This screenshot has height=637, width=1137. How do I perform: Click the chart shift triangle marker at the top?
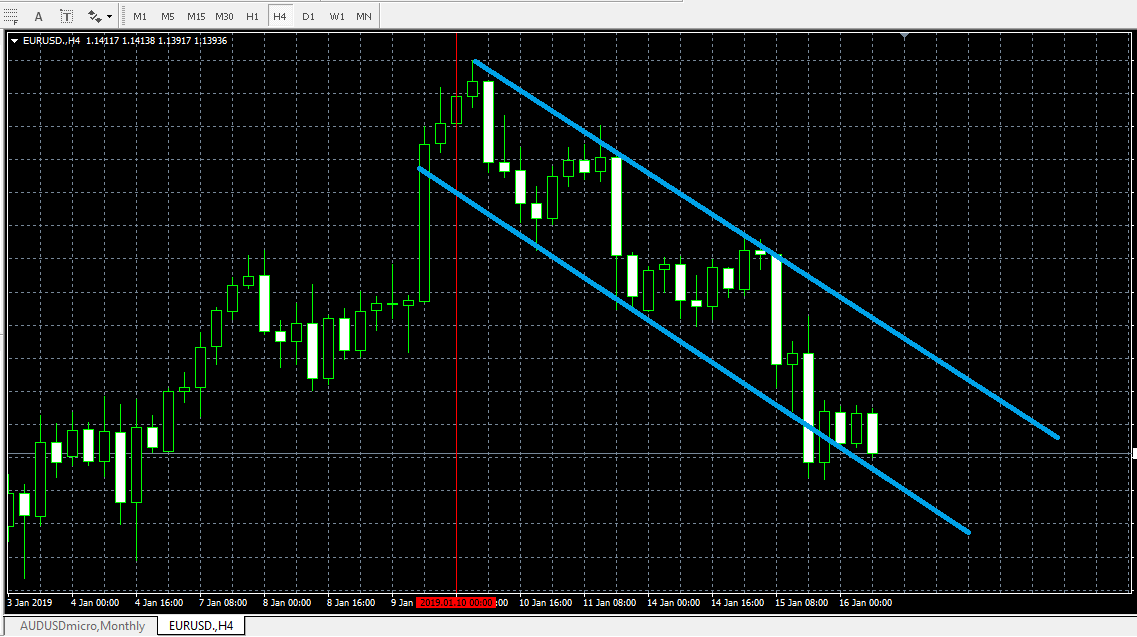tap(904, 37)
